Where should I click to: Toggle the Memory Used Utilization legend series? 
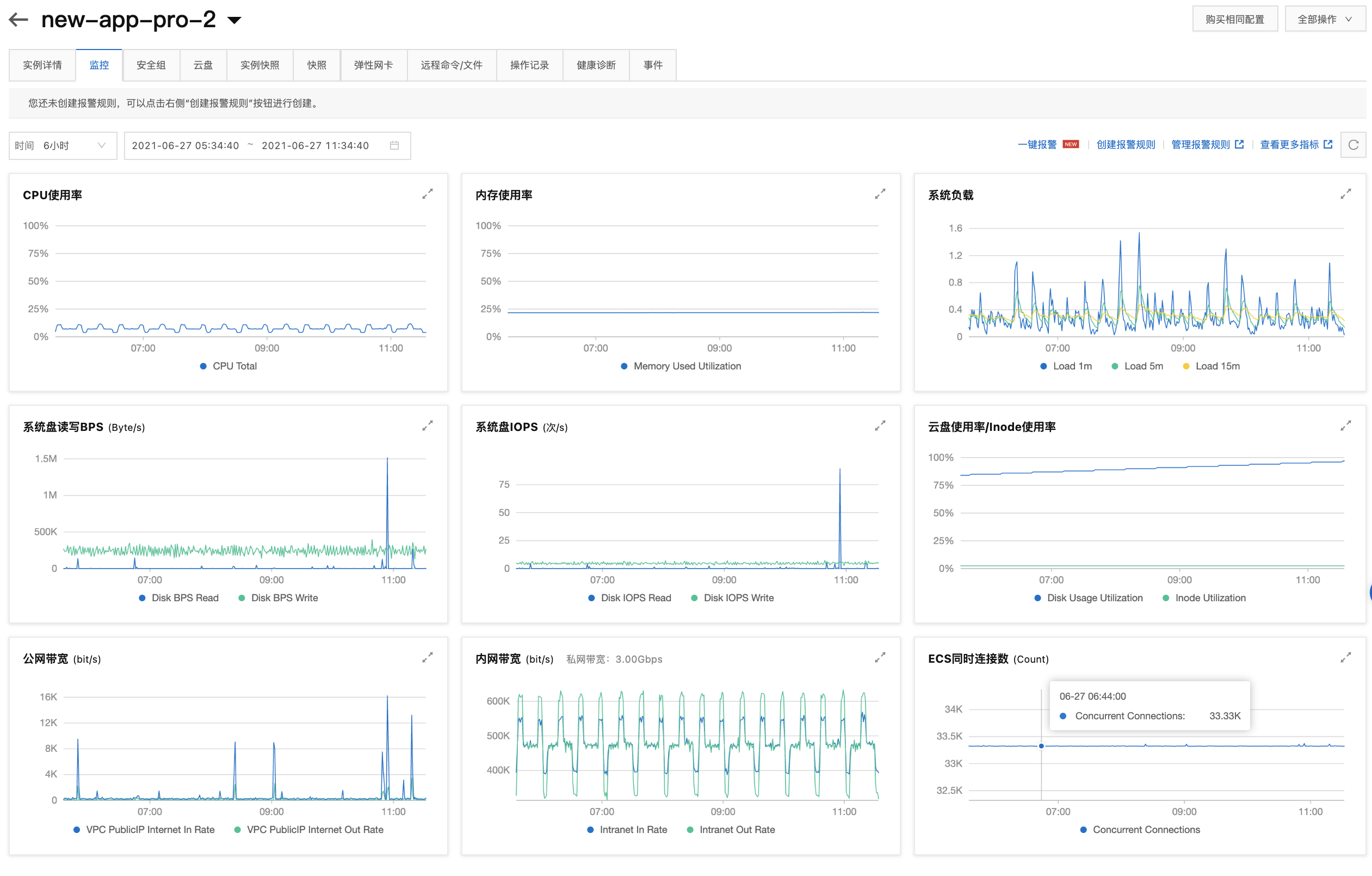(x=681, y=366)
